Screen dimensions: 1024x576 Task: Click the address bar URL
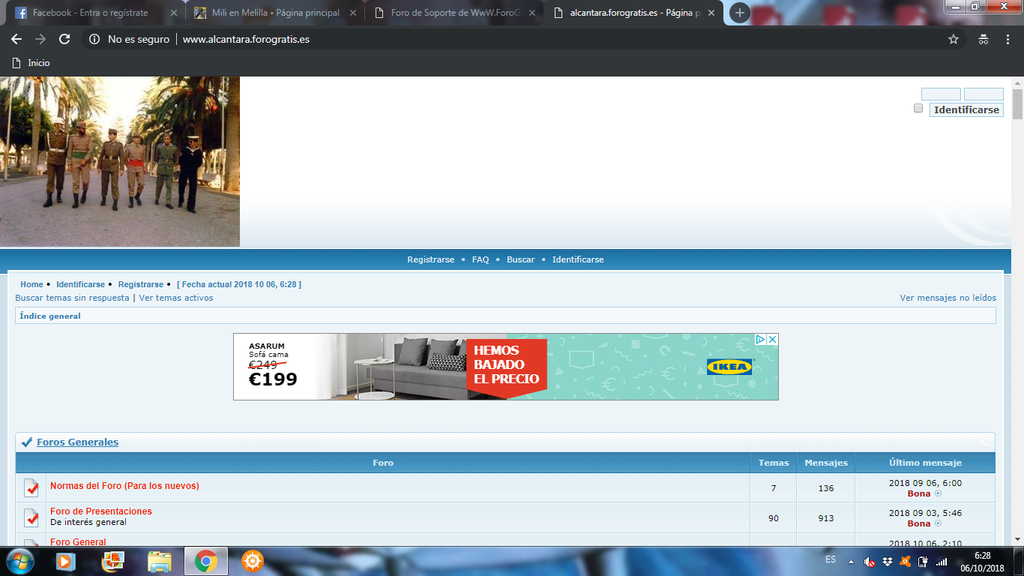[246, 39]
